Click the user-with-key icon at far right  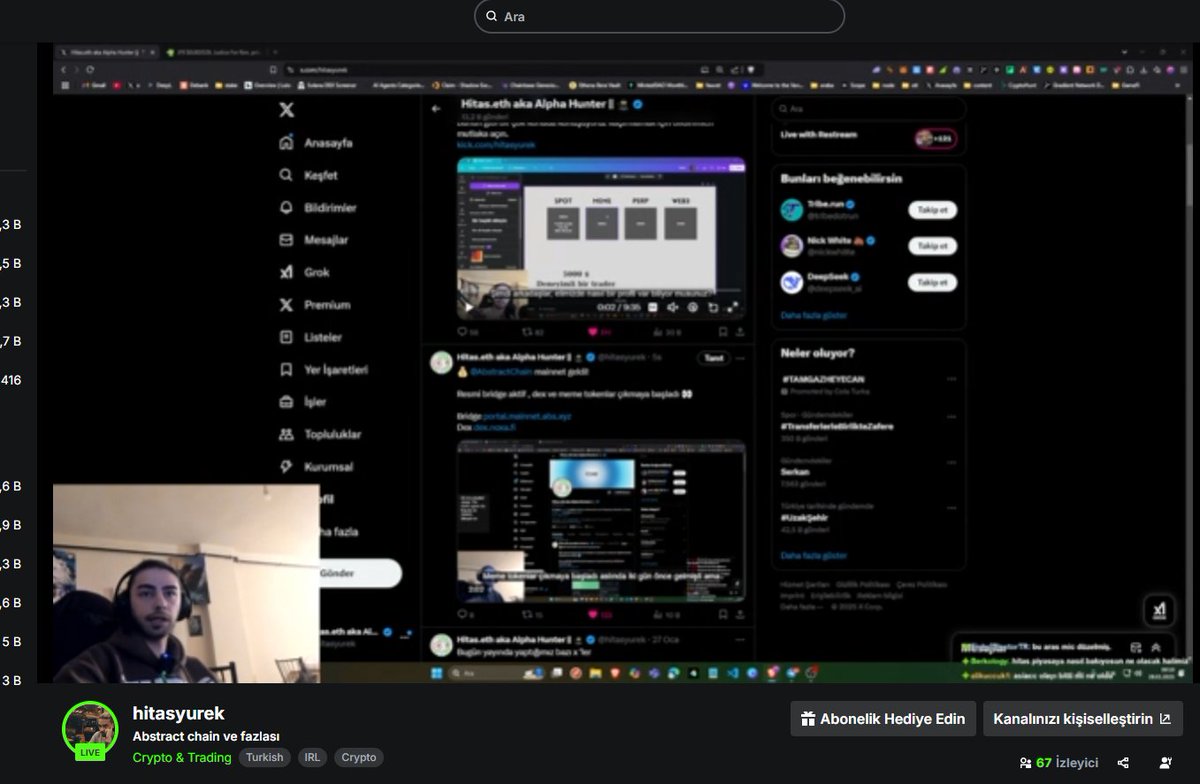coord(1165,762)
